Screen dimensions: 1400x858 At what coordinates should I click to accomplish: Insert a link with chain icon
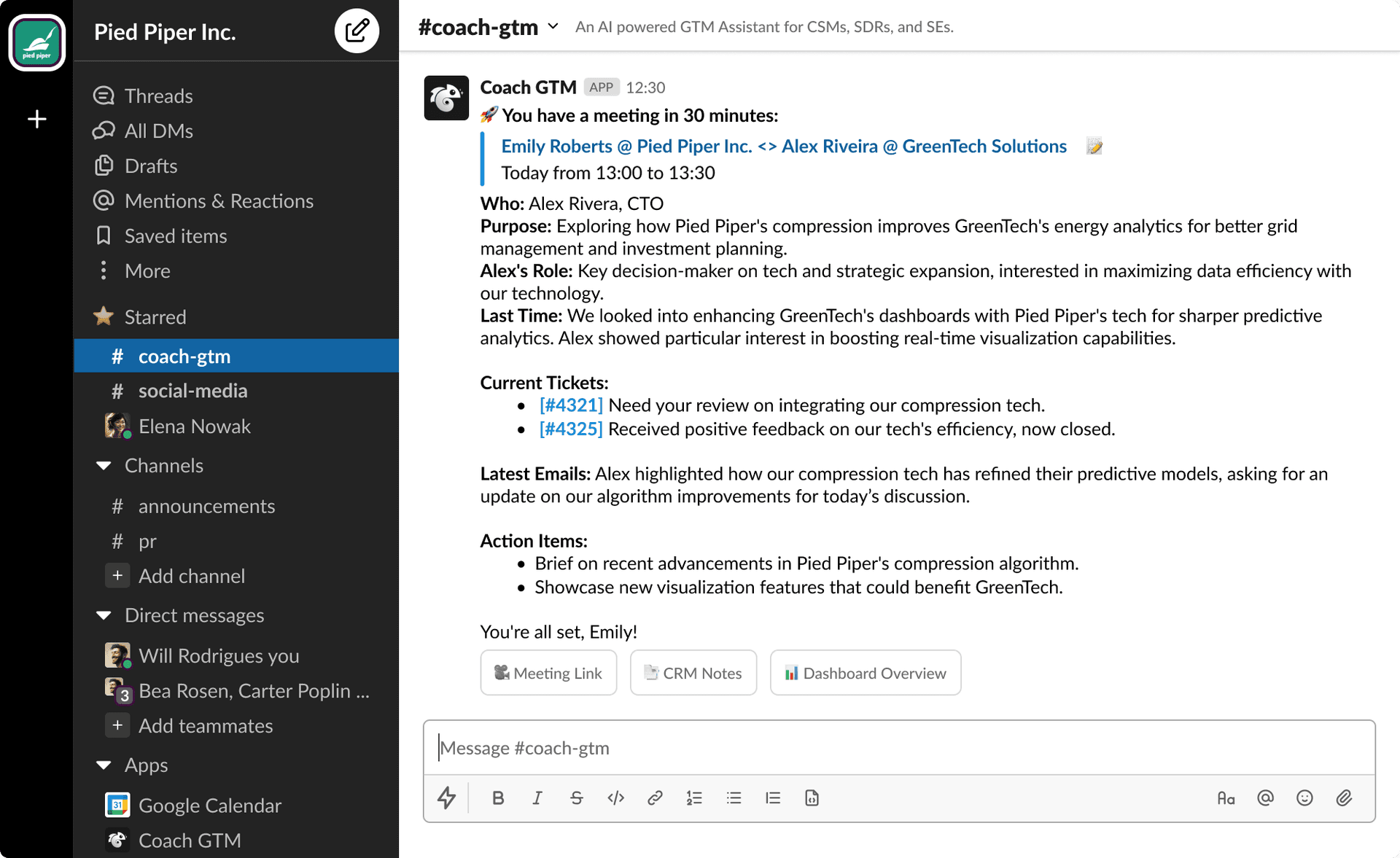[655, 797]
